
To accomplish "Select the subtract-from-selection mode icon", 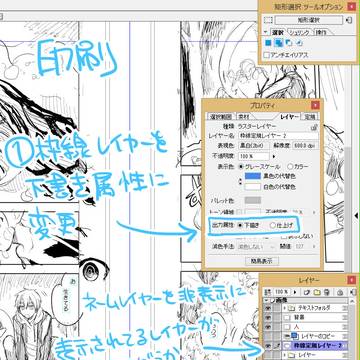I will point(289,43).
